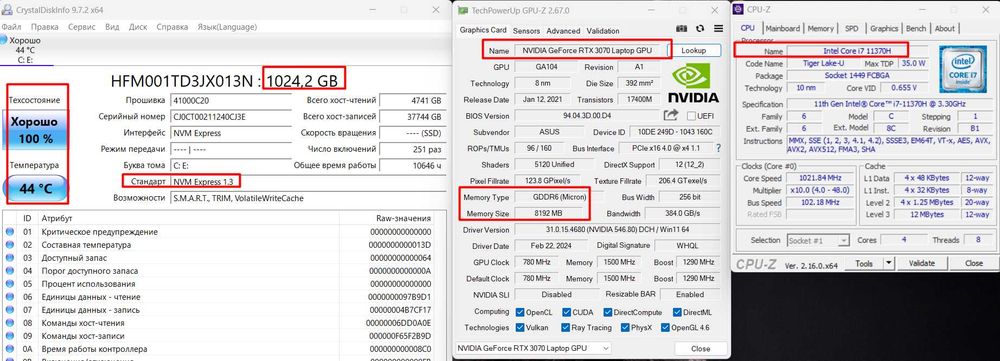Open the Файл menu in CrystalDiskInfo
This screenshot has height=361, width=1000.
point(11,27)
